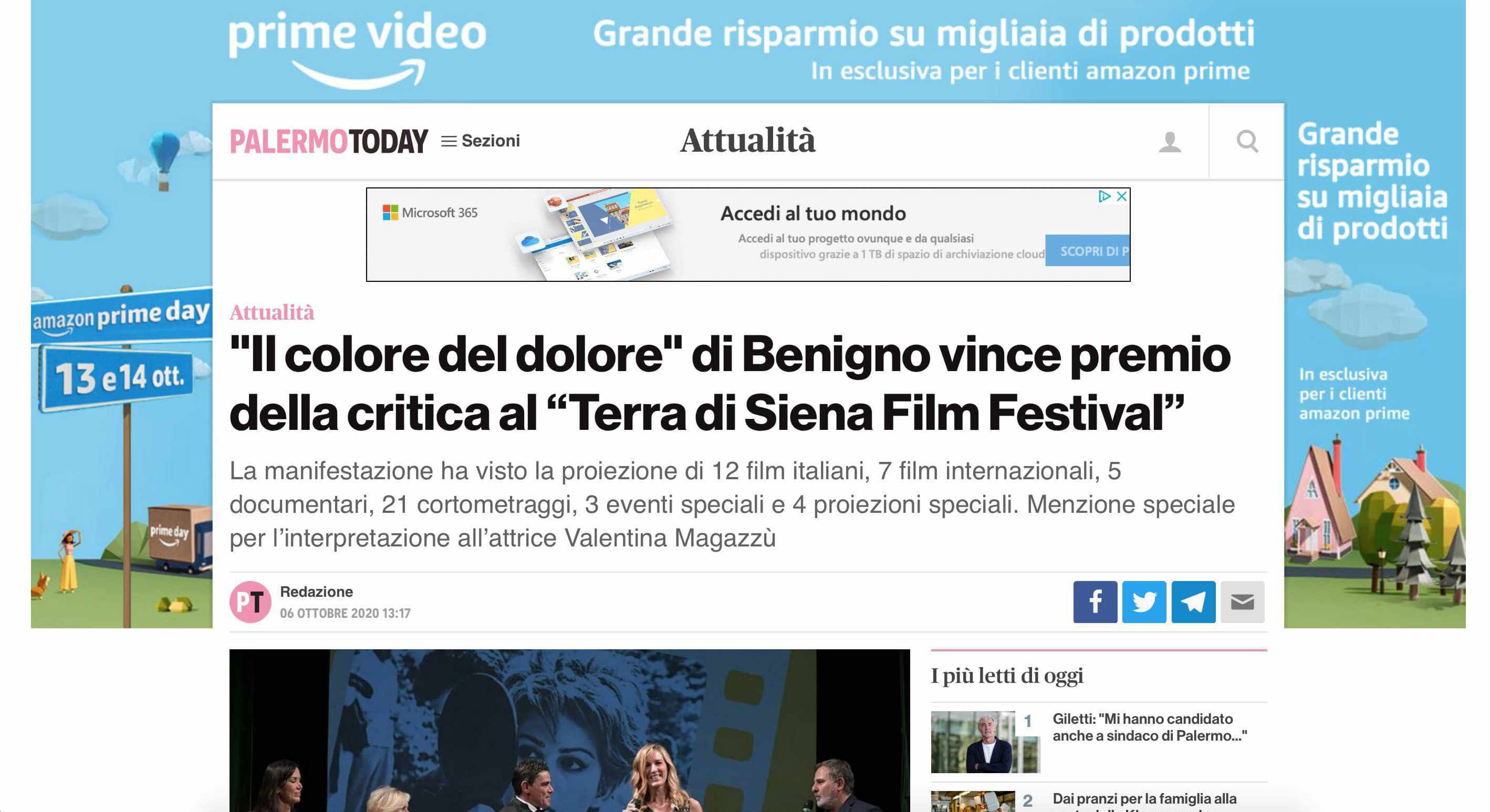Open the Giletti article thumbnail

985,742
